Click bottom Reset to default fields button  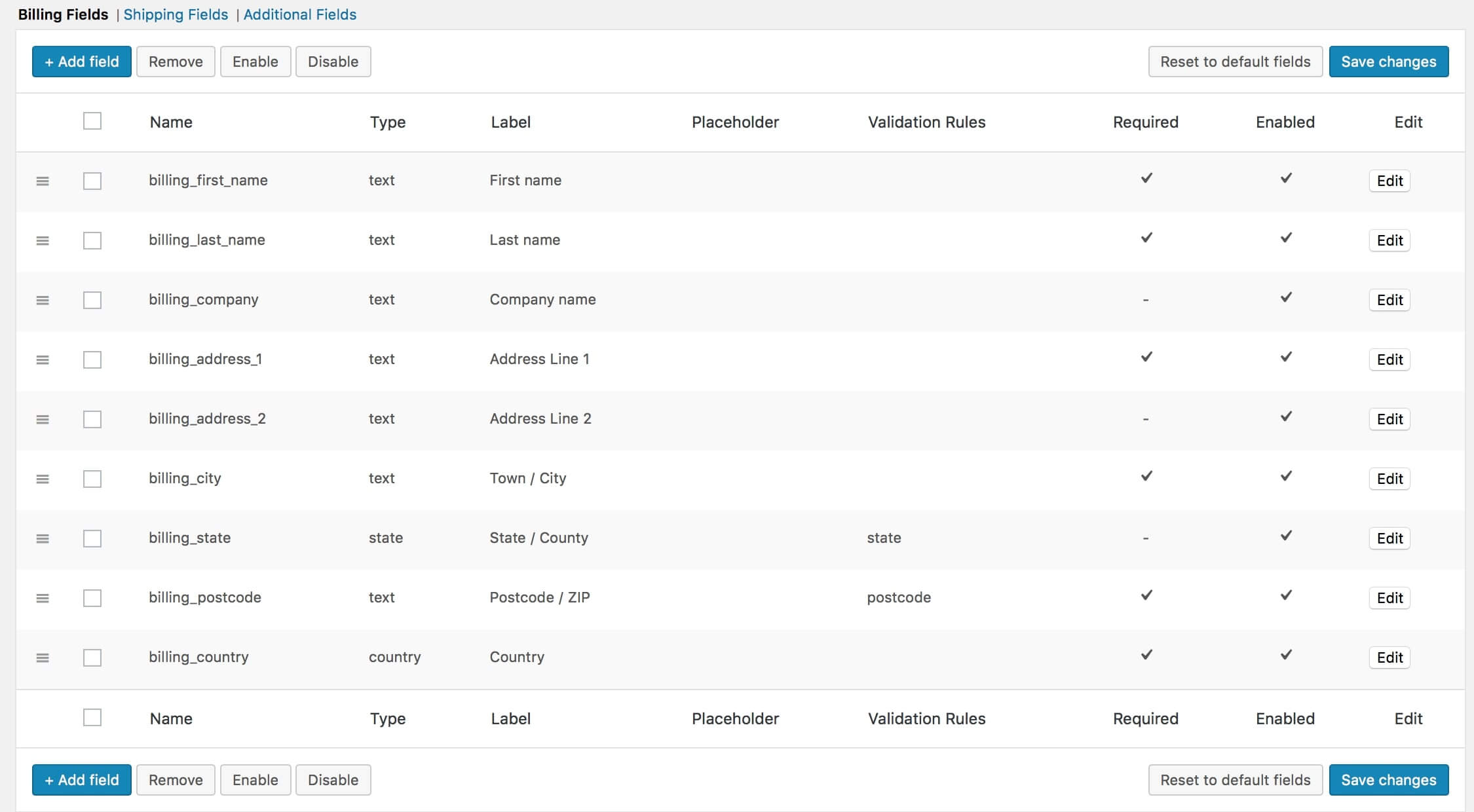coord(1236,780)
